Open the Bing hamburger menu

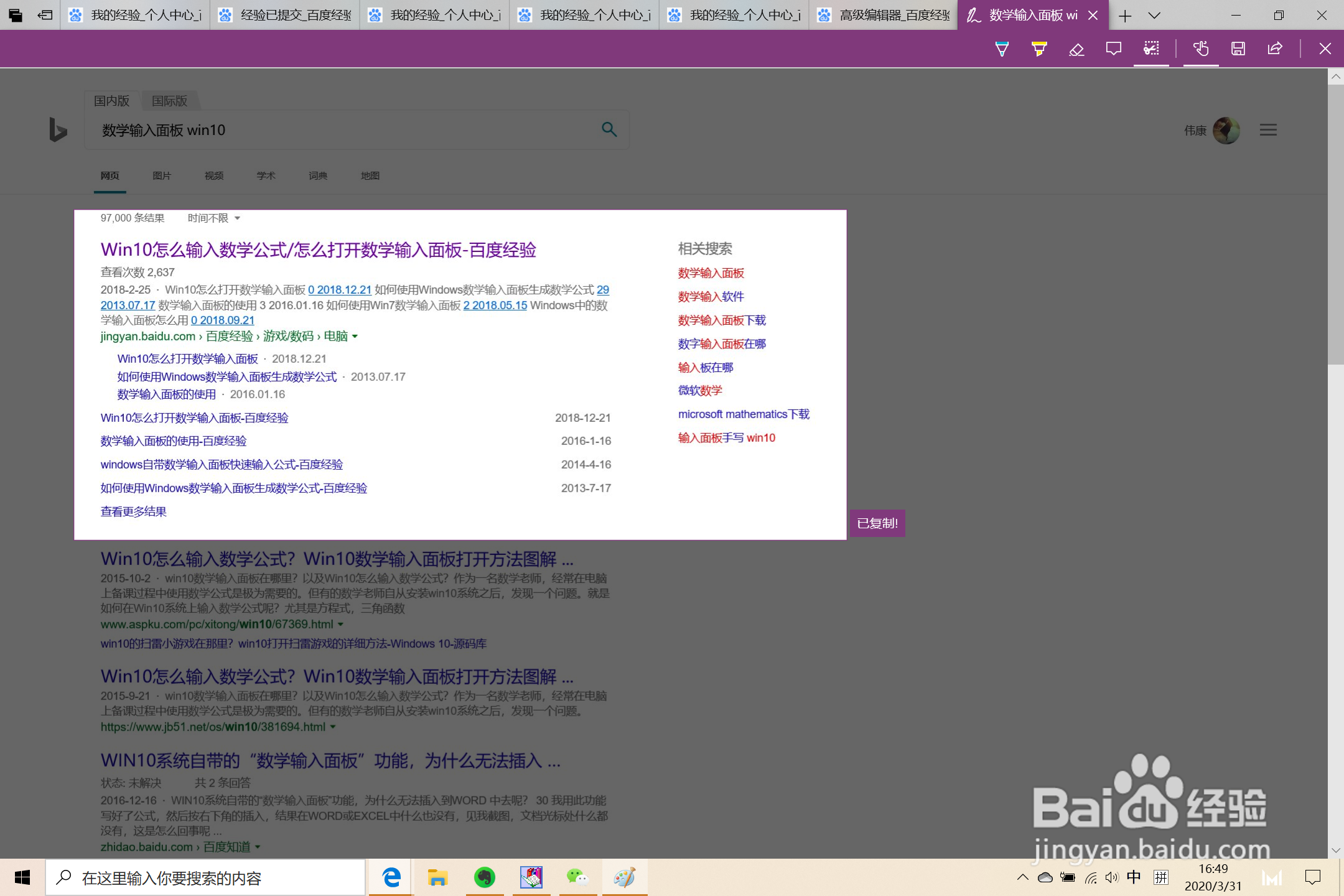click(x=1268, y=130)
